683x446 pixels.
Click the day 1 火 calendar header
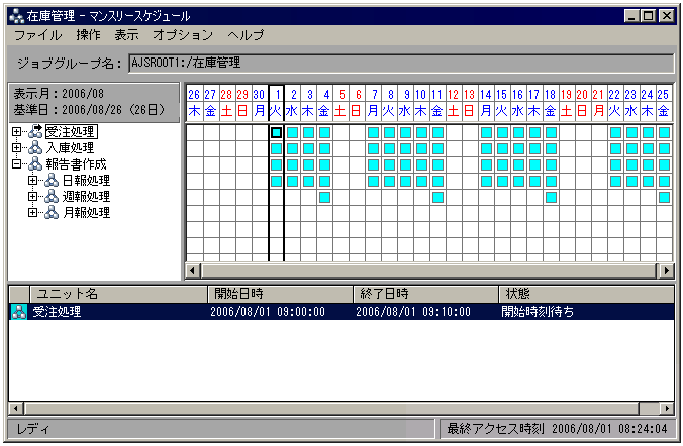(276, 103)
